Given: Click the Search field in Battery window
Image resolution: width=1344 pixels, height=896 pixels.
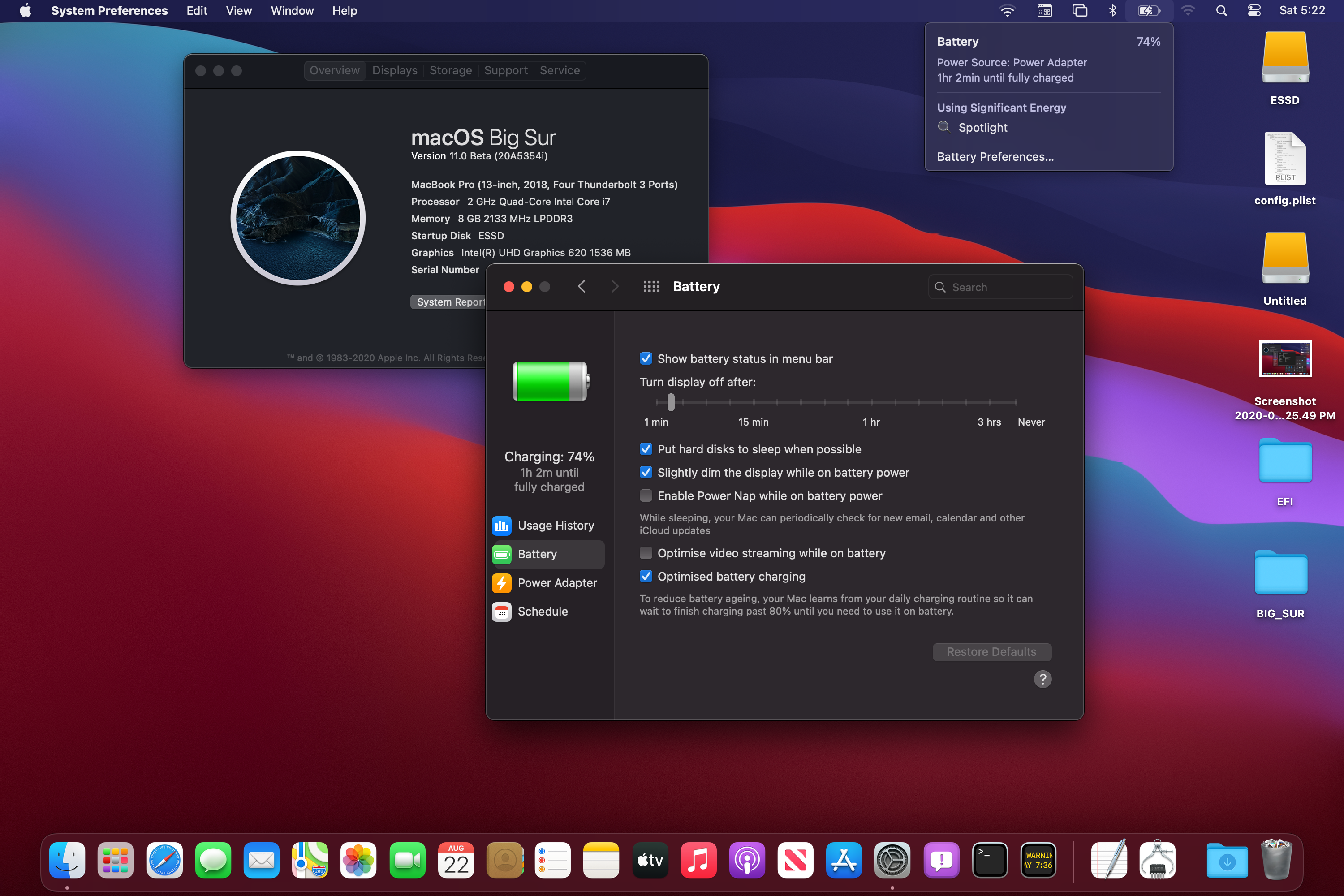Looking at the screenshot, I should [1000, 287].
